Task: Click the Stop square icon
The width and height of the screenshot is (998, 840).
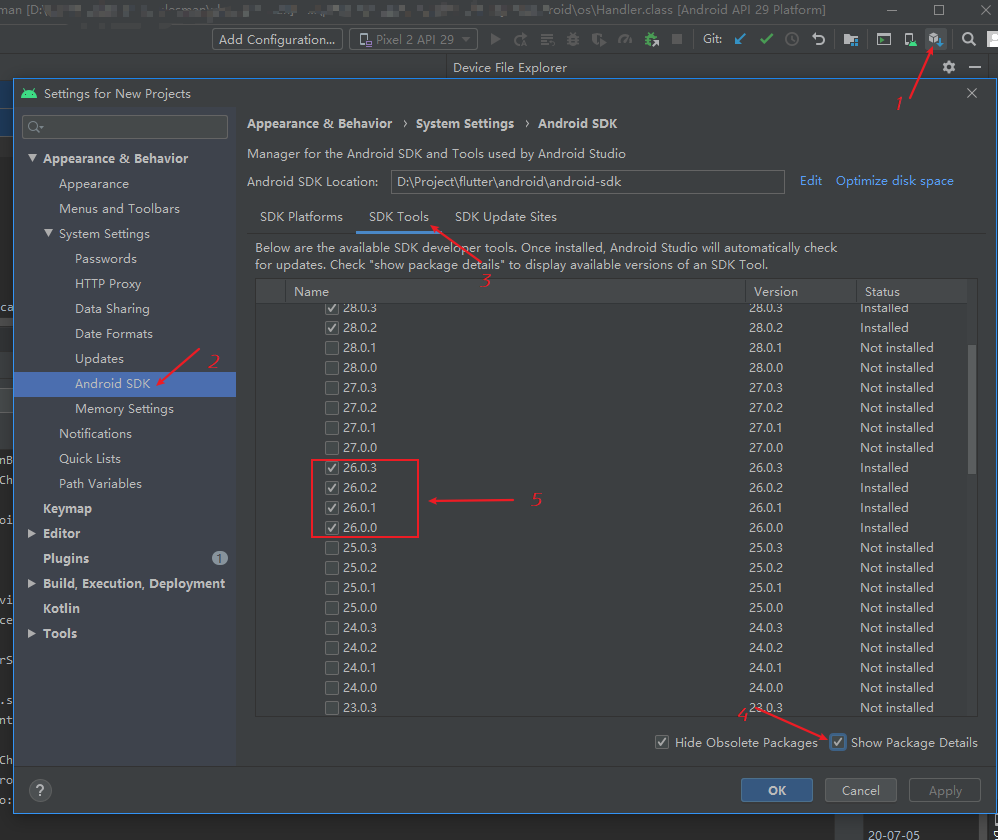Action: [677, 39]
